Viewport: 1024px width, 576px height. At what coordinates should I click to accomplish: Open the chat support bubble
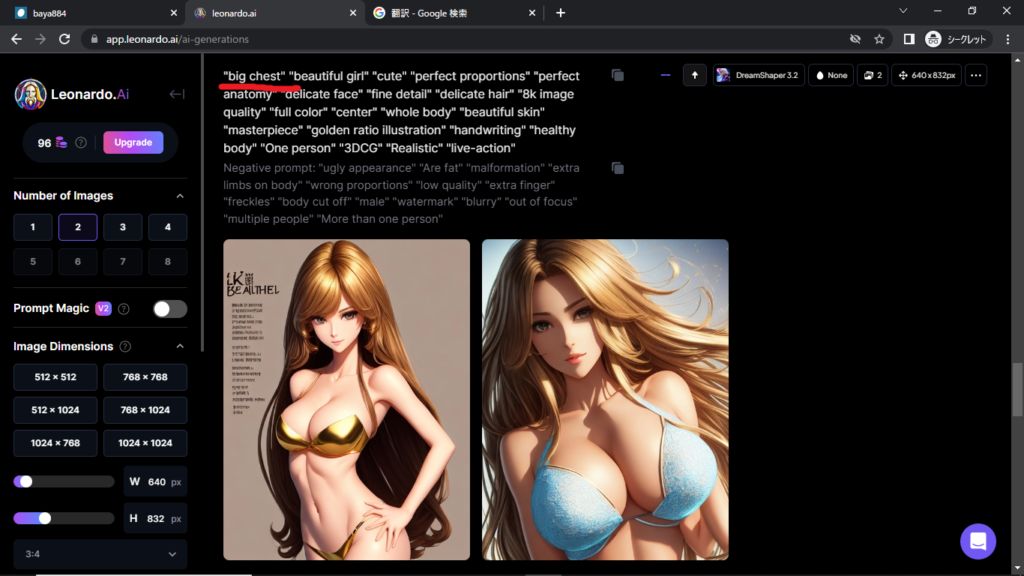pyautogui.click(x=977, y=541)
